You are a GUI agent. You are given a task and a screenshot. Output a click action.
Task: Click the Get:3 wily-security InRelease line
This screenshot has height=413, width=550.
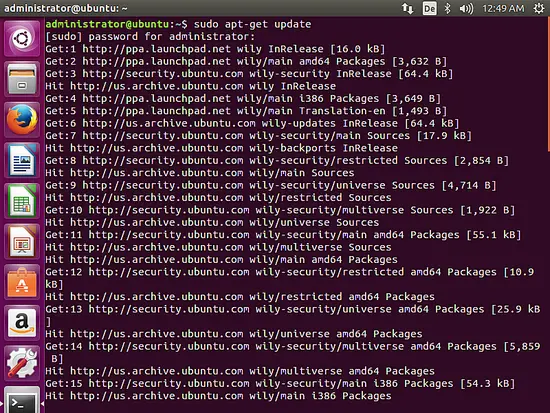249,74
